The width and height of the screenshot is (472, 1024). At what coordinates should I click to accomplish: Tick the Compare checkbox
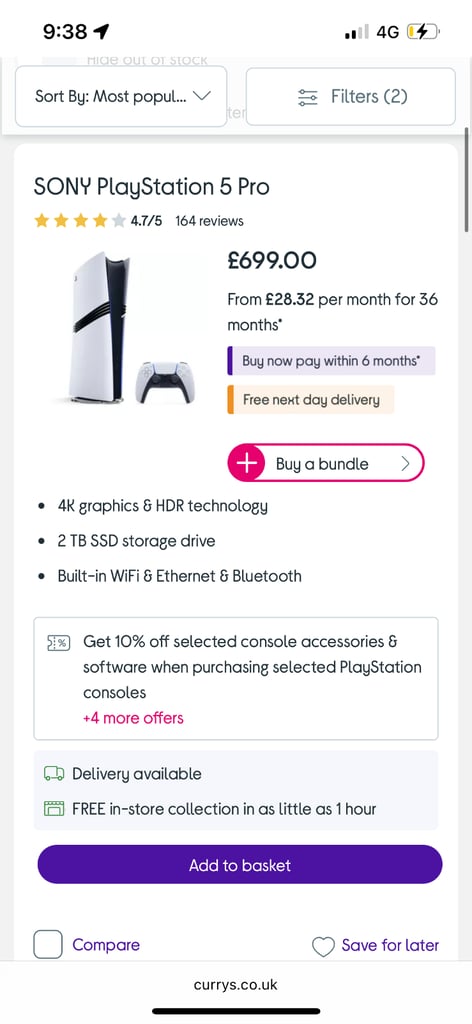[48, 944]
